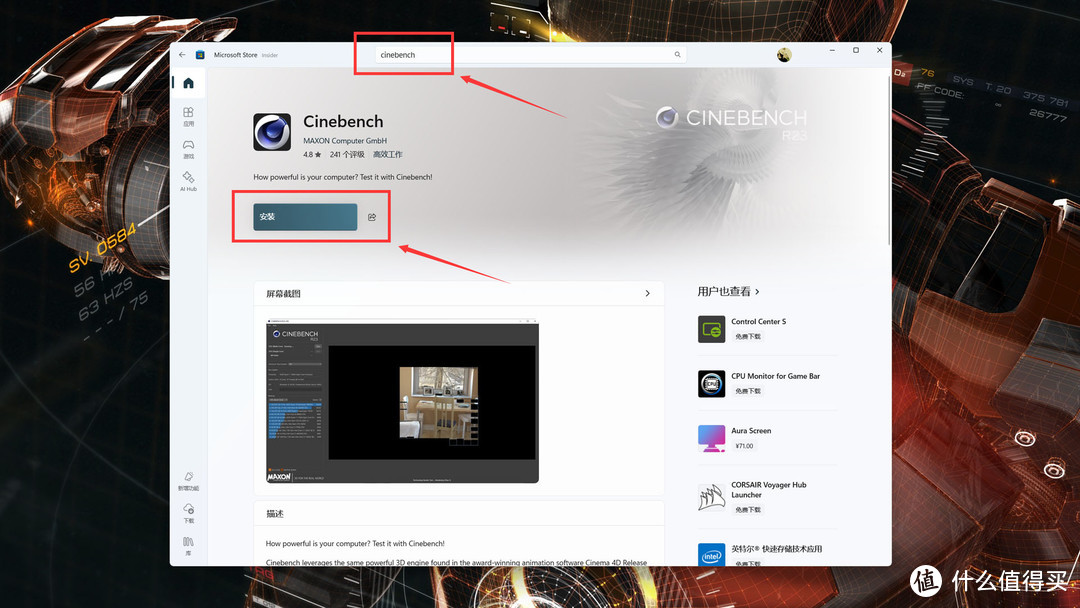Open the 用户也查看 heading link

(x=724, y=292)
